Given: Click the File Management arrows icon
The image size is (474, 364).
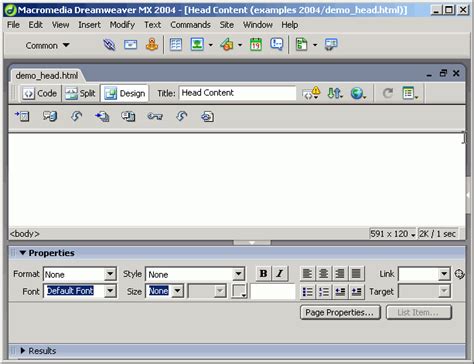Looking at the screenshot, I should click(x=335, y=93).
